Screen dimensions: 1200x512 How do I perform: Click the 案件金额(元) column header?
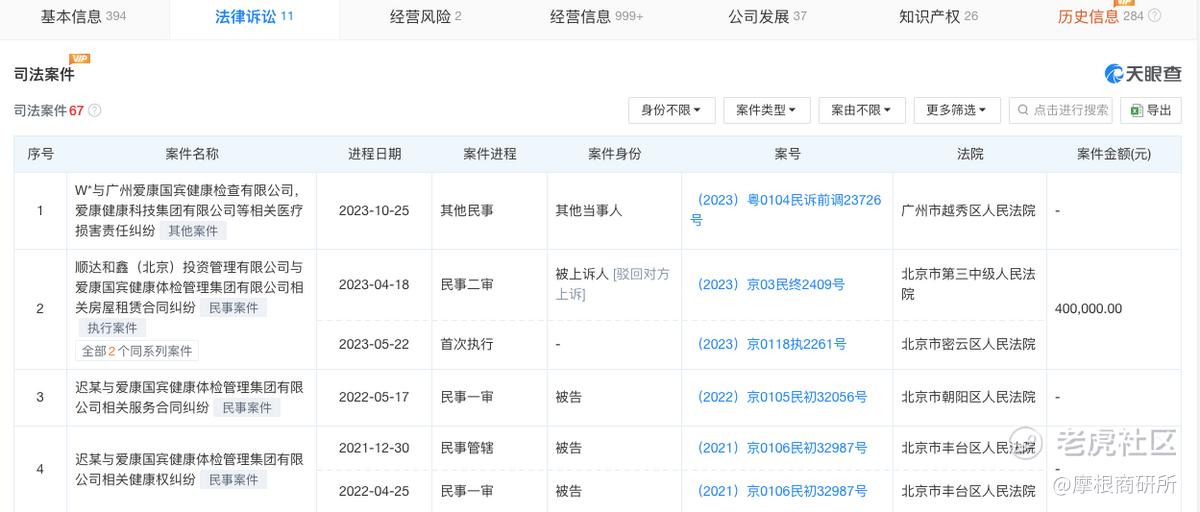pyautogui.click(x=1114, y=154)
